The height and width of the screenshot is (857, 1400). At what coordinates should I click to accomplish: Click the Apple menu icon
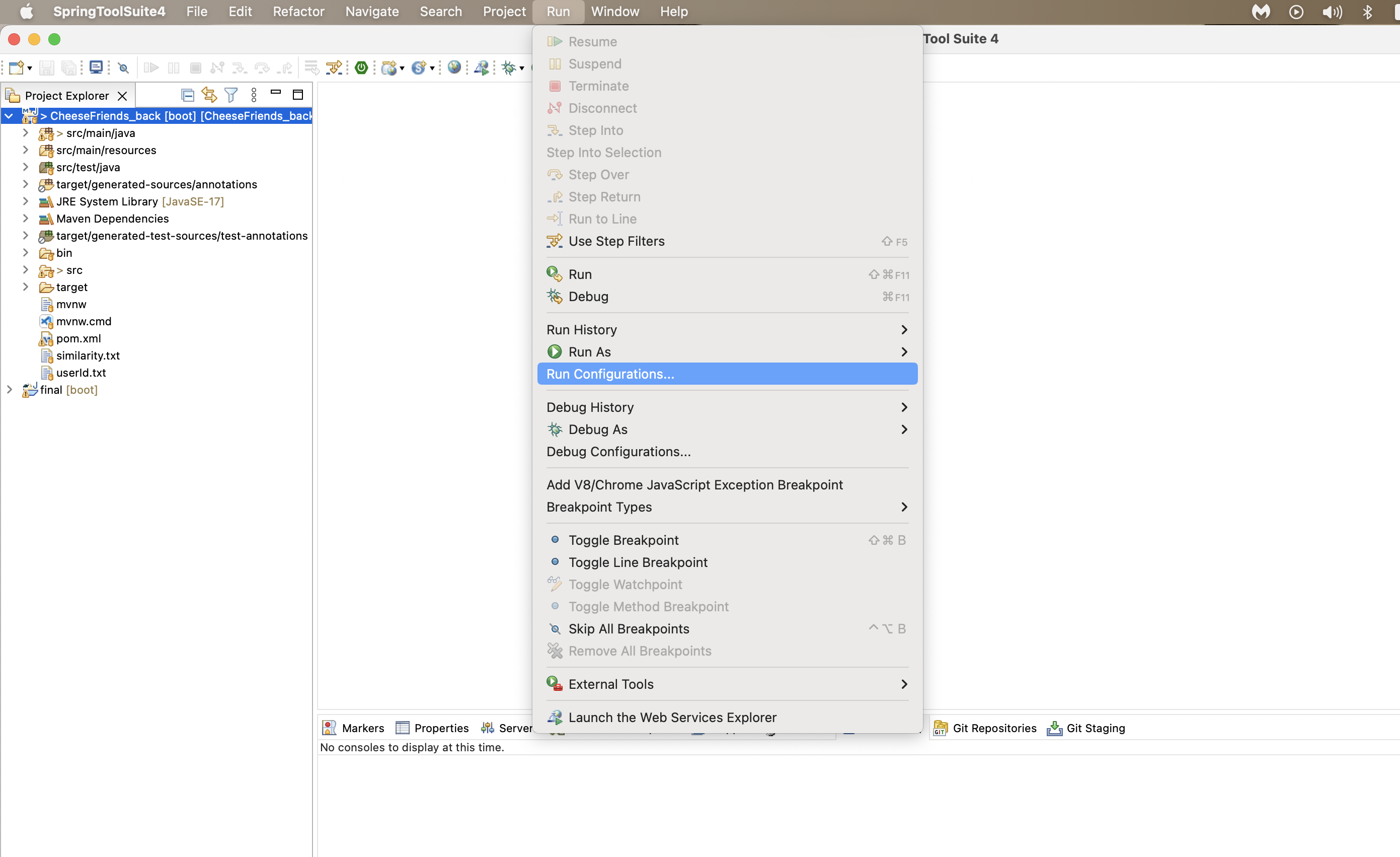[x=27, y=12]
